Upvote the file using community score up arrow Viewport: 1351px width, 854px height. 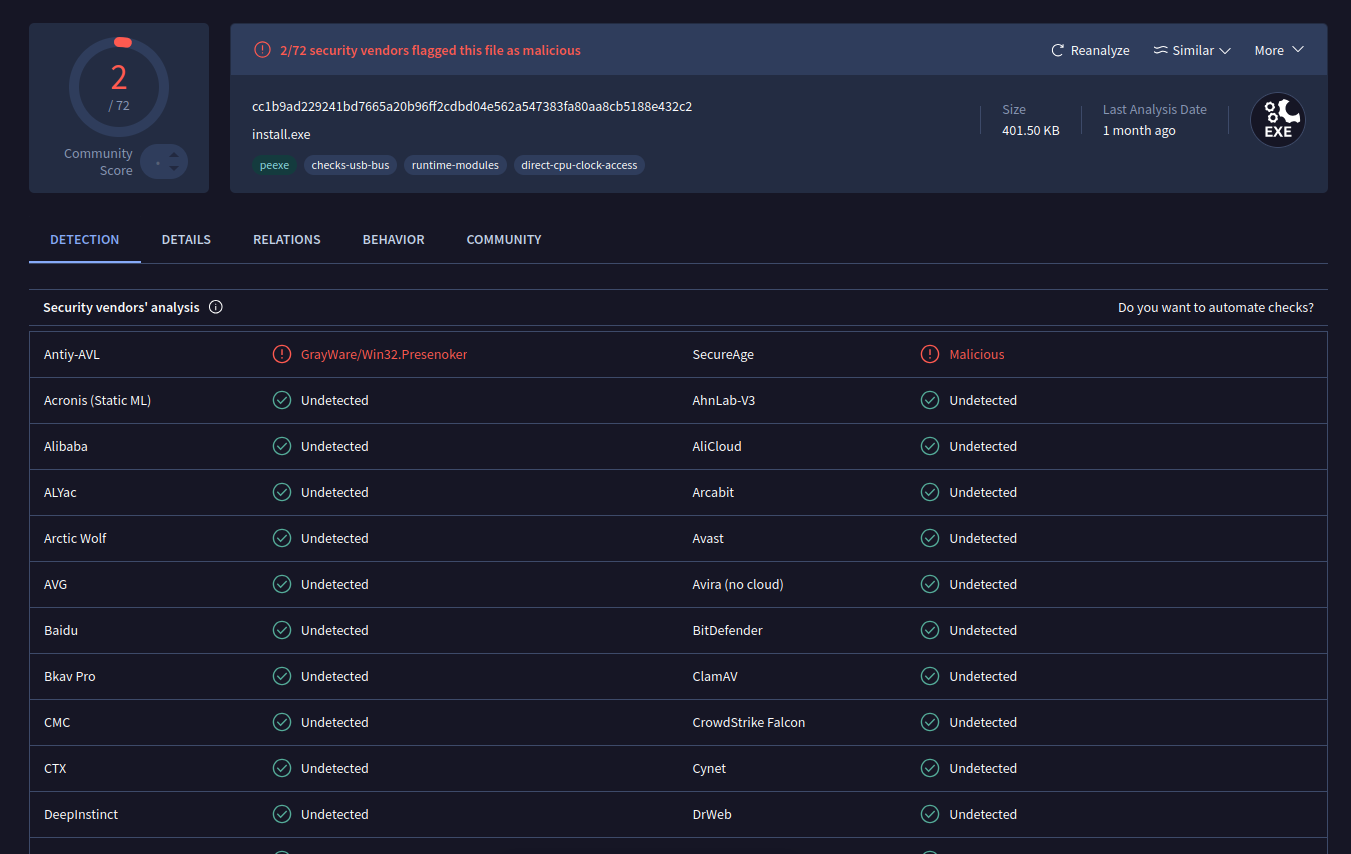tap(174, 155)
